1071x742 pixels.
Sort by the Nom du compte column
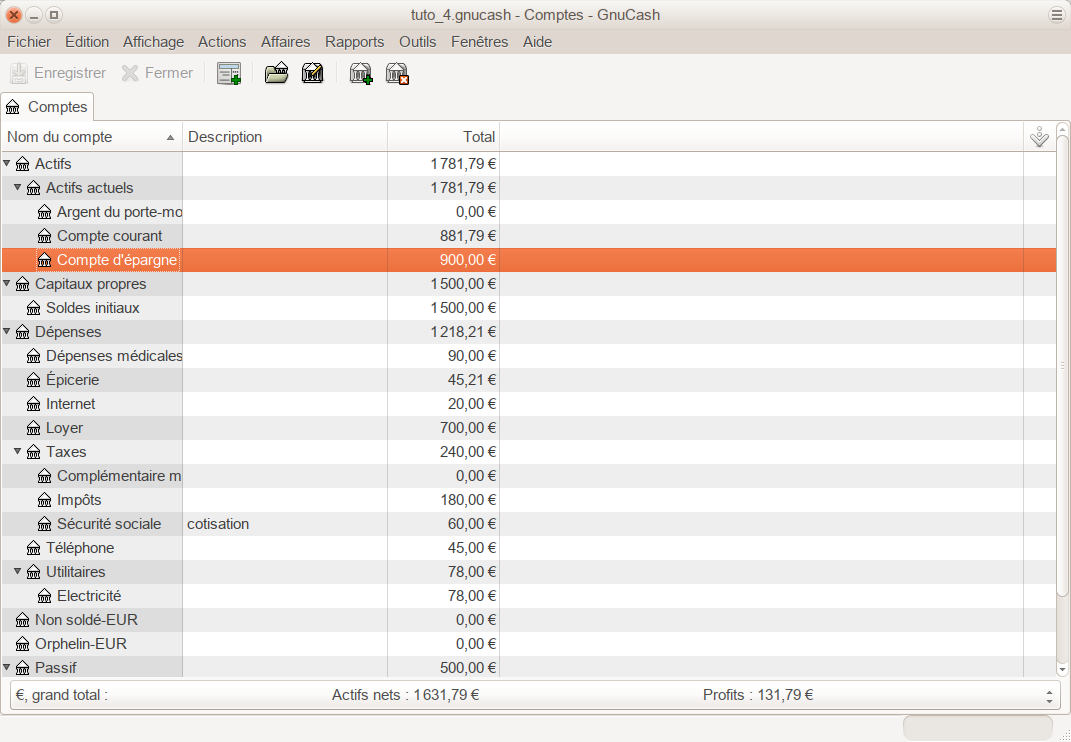pyautogui.click(x=90, y=137)
